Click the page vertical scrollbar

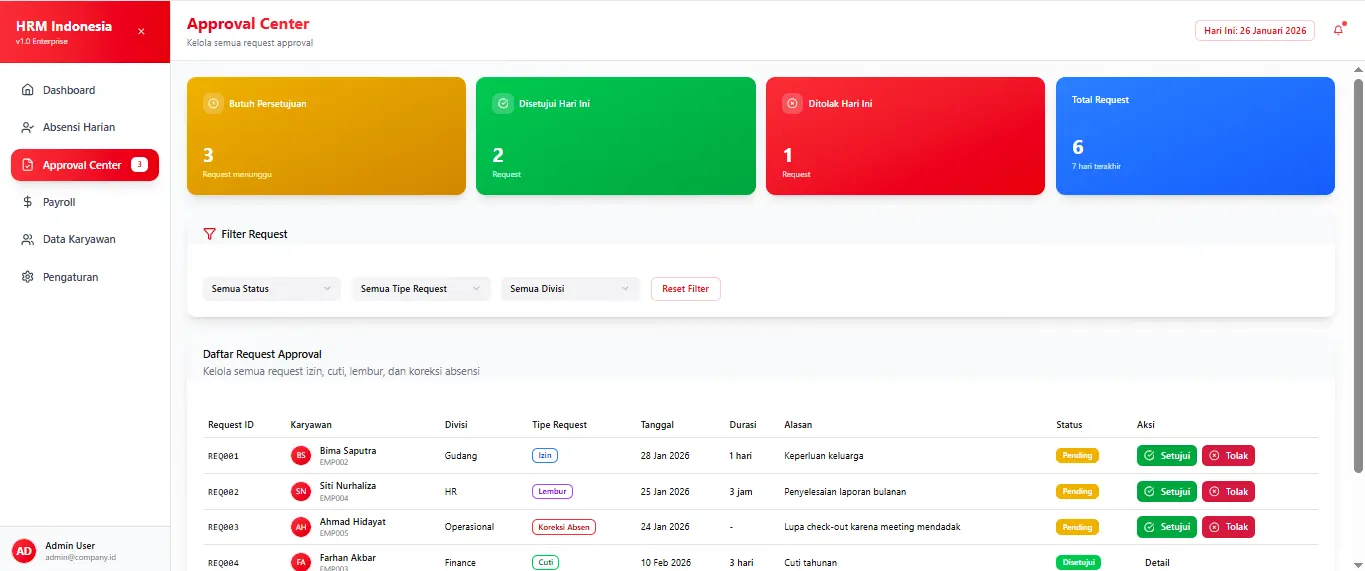tap(1357, 270)
